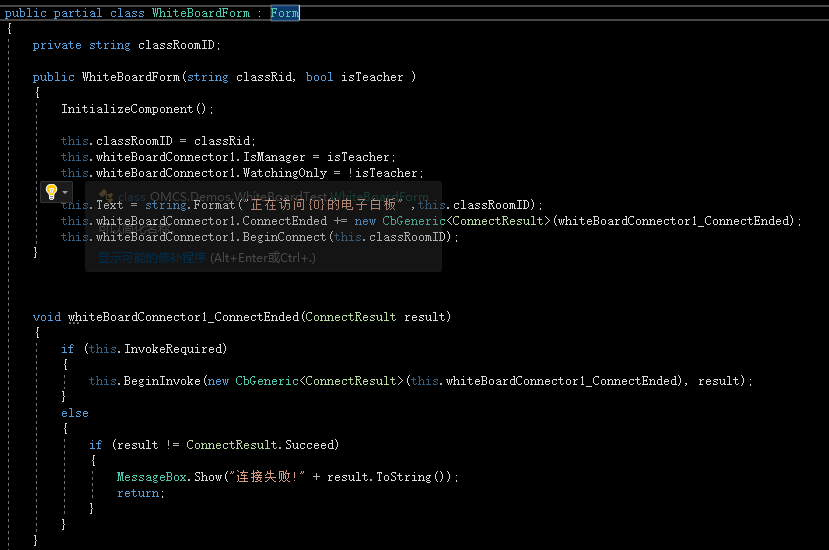Click the else keyword
The width and height of the screenshot is (829, 550).
[x=75, y=413]
